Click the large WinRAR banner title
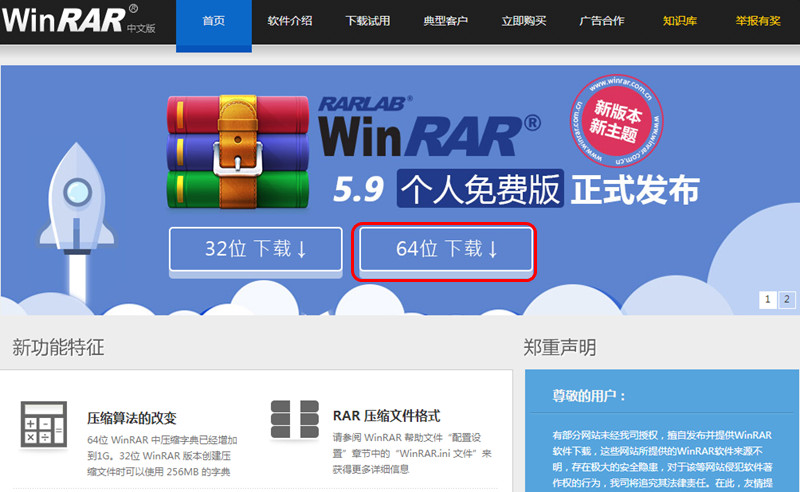Screen dimensions: 800x492 pos(430,136)
